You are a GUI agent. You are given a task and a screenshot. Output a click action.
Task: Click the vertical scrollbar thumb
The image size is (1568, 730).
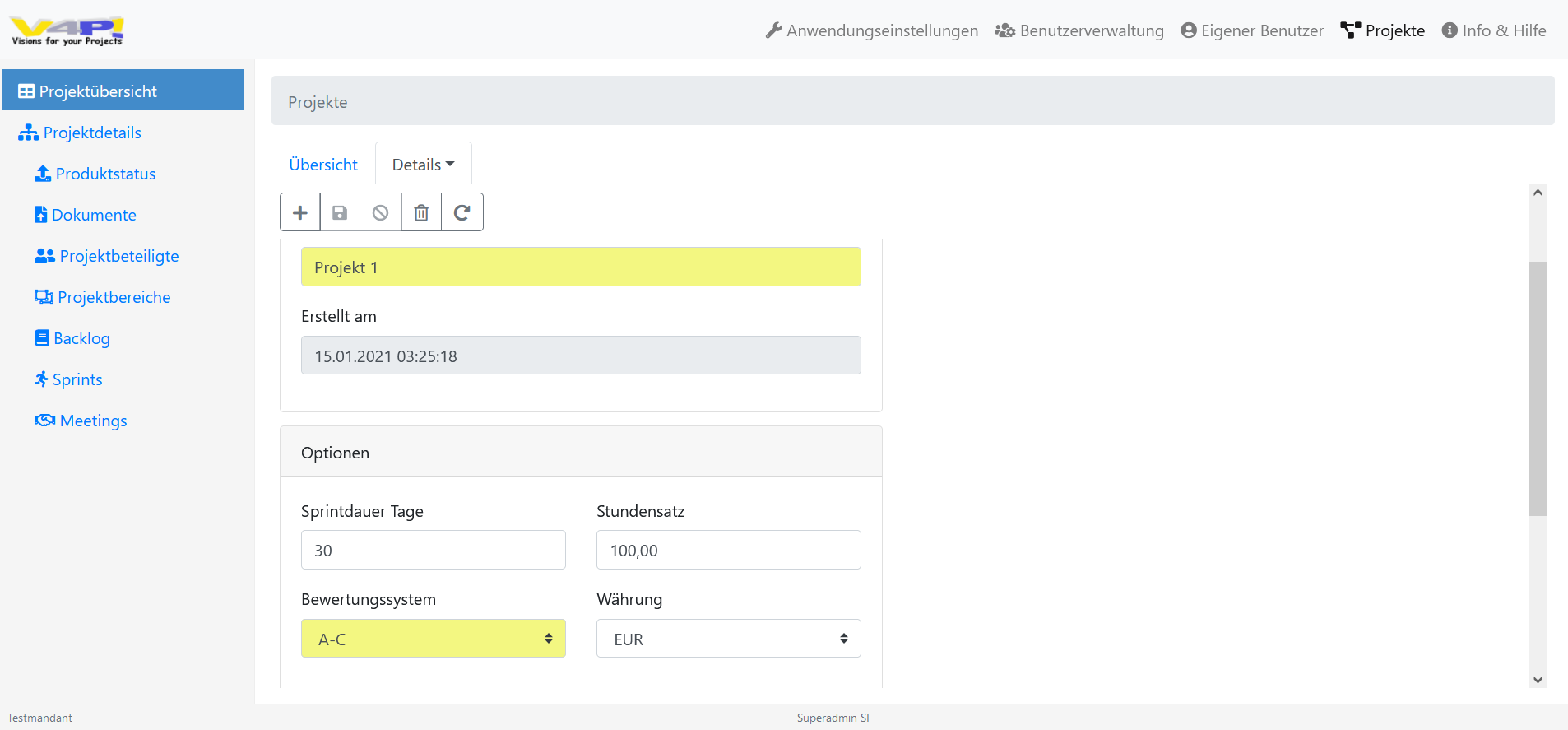[x=1538, y=388]
